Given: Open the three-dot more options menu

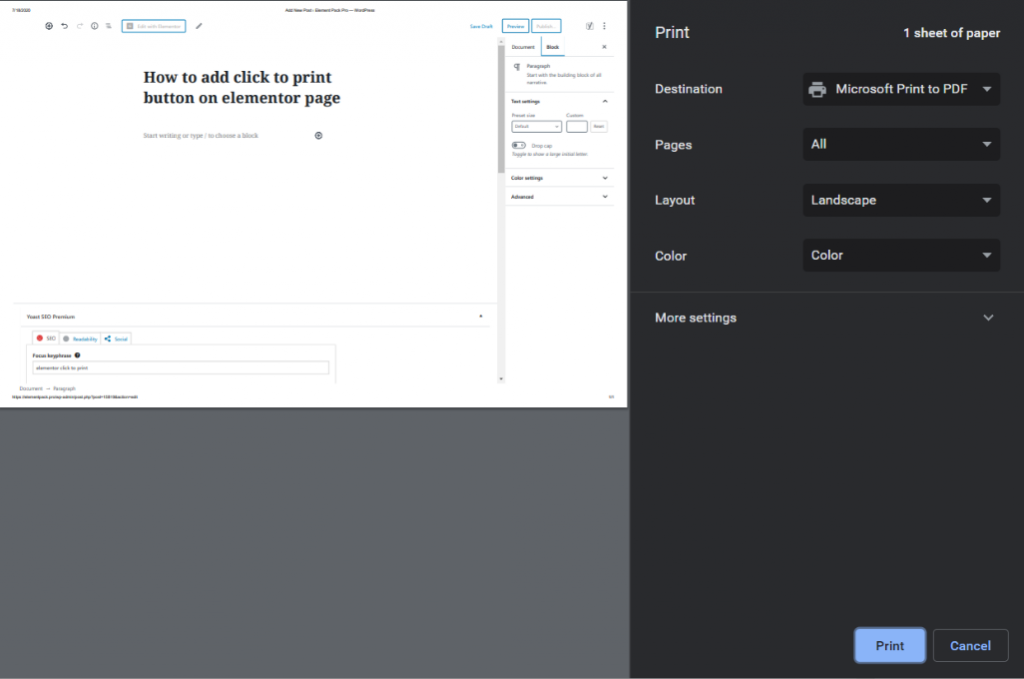Looking at the screenshot, I should click(x=604, y=26).
